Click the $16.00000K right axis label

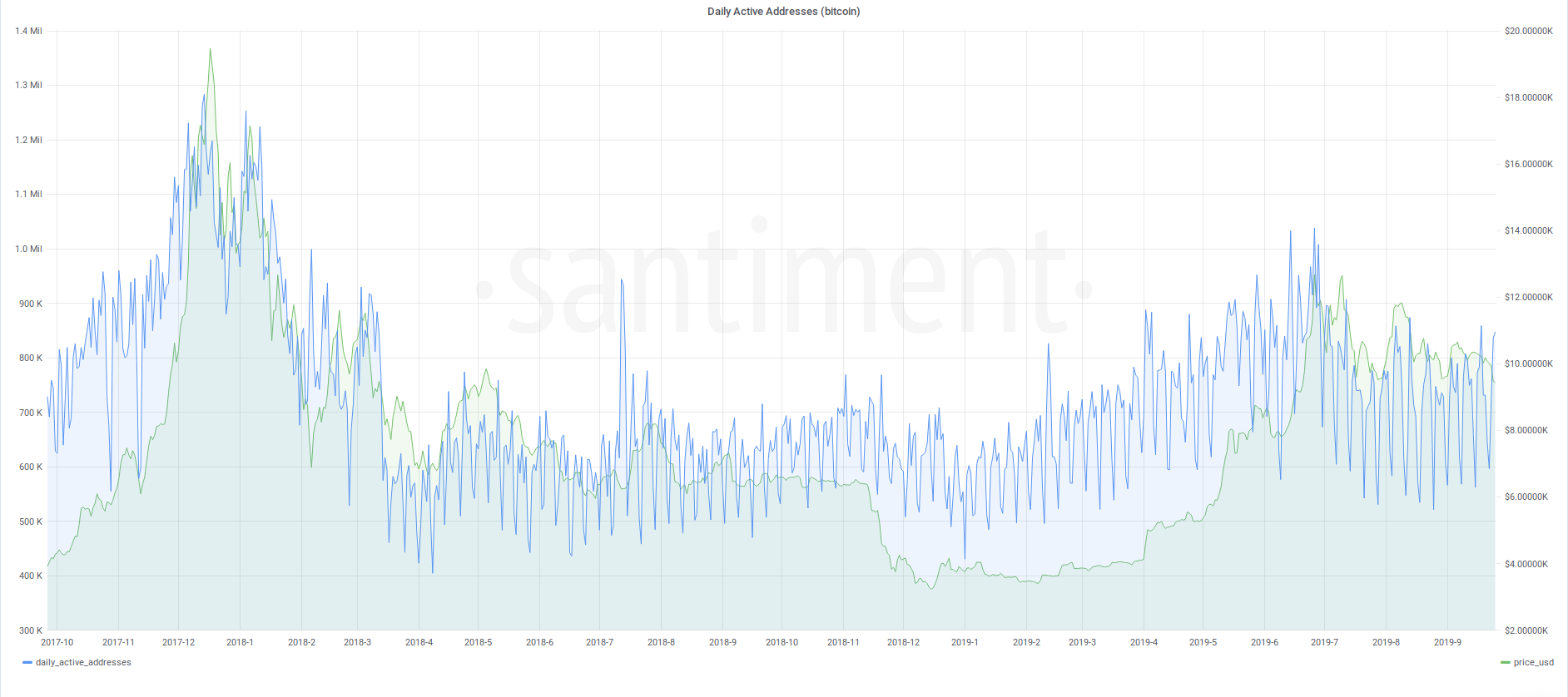tap(1529, 164)
